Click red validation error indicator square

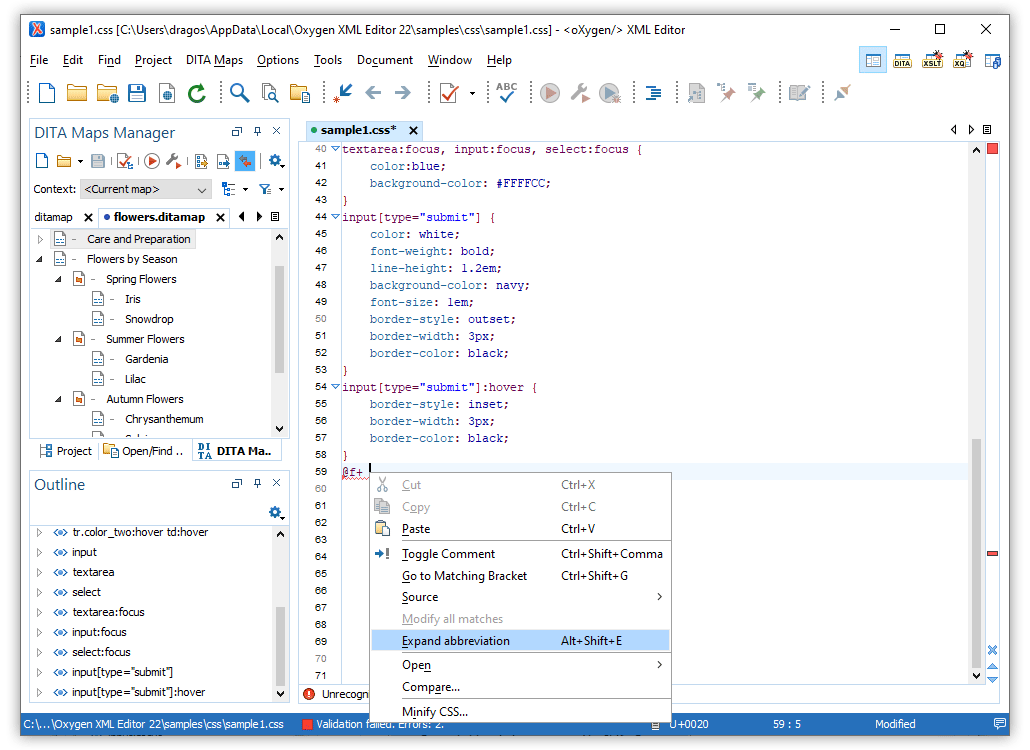point(993,149)
